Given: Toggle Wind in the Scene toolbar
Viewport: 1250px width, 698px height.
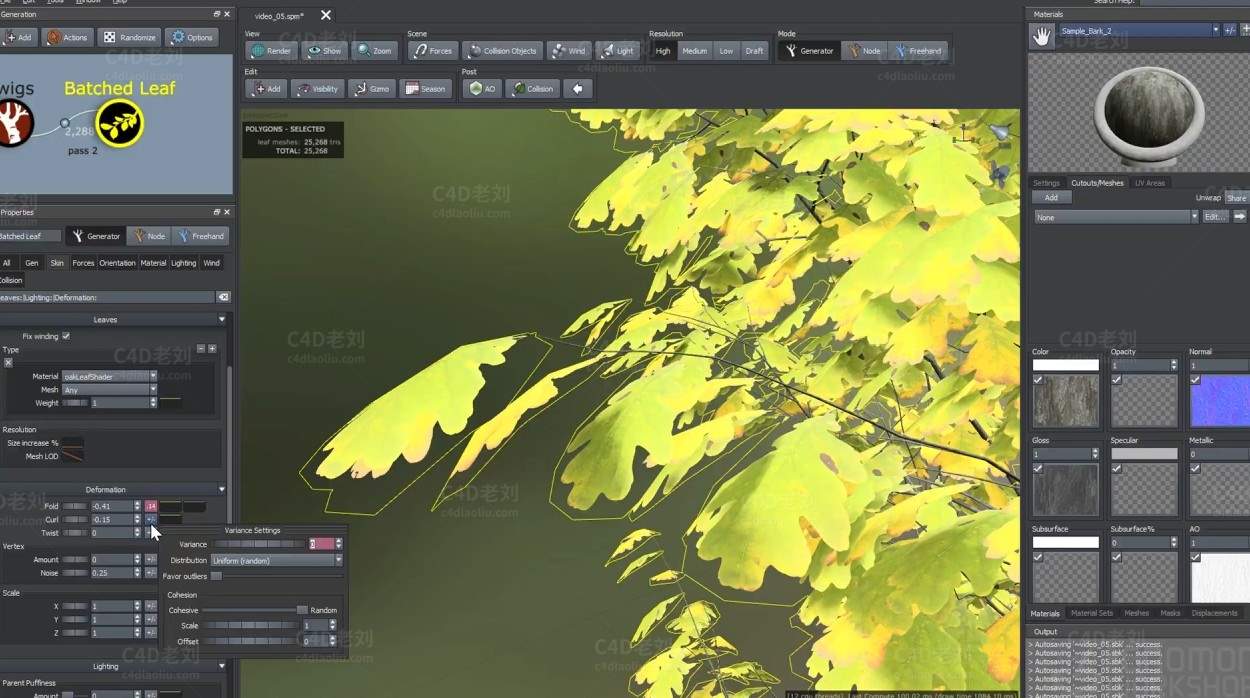Looking at the screenshot, I should 569,50.
